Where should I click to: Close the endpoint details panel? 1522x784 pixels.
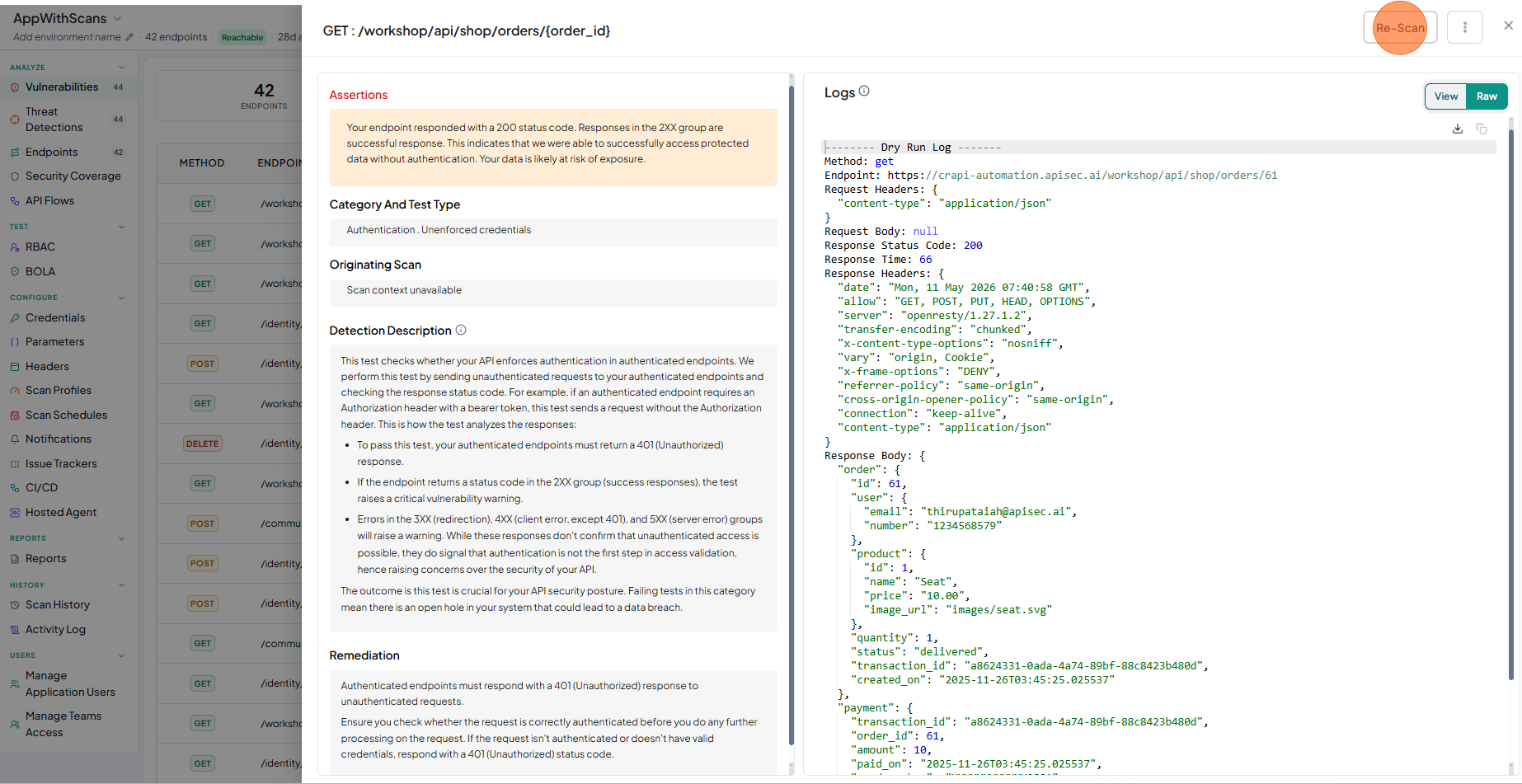click(x=1508, y=26)
